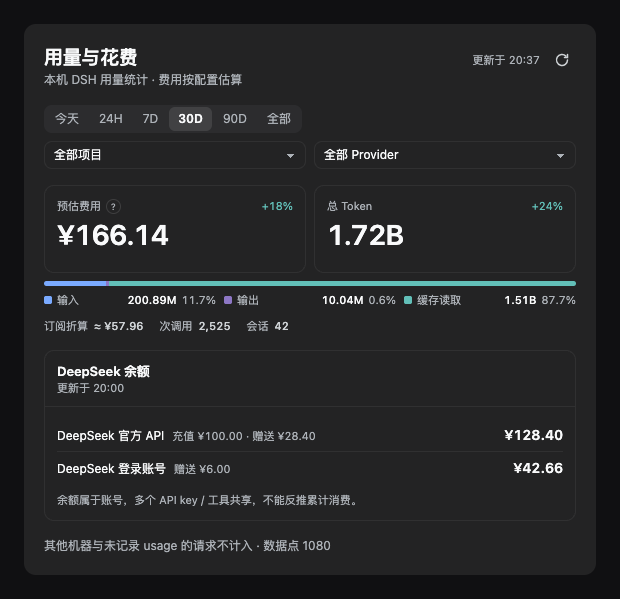
Task: Open the 全部 Provider dropdown
Action: point(445,155)
